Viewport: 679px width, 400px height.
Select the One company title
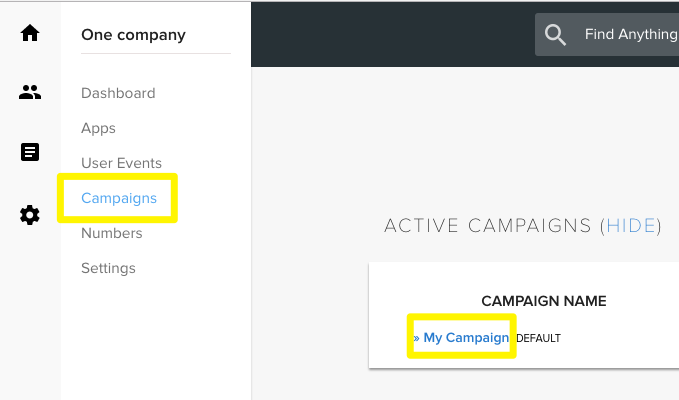pyautogui.click(x=133, y=35)
